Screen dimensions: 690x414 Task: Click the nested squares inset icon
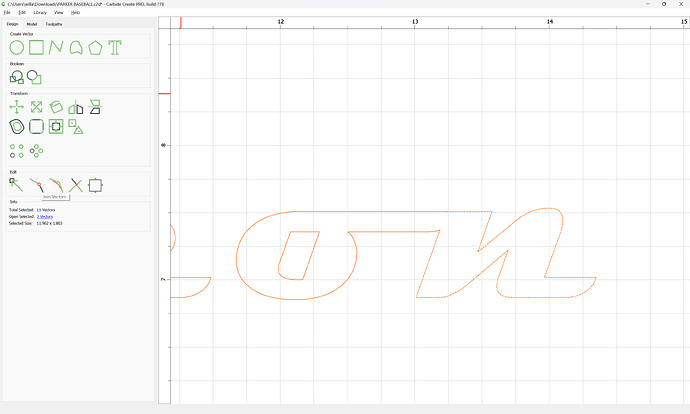(56, 127)
